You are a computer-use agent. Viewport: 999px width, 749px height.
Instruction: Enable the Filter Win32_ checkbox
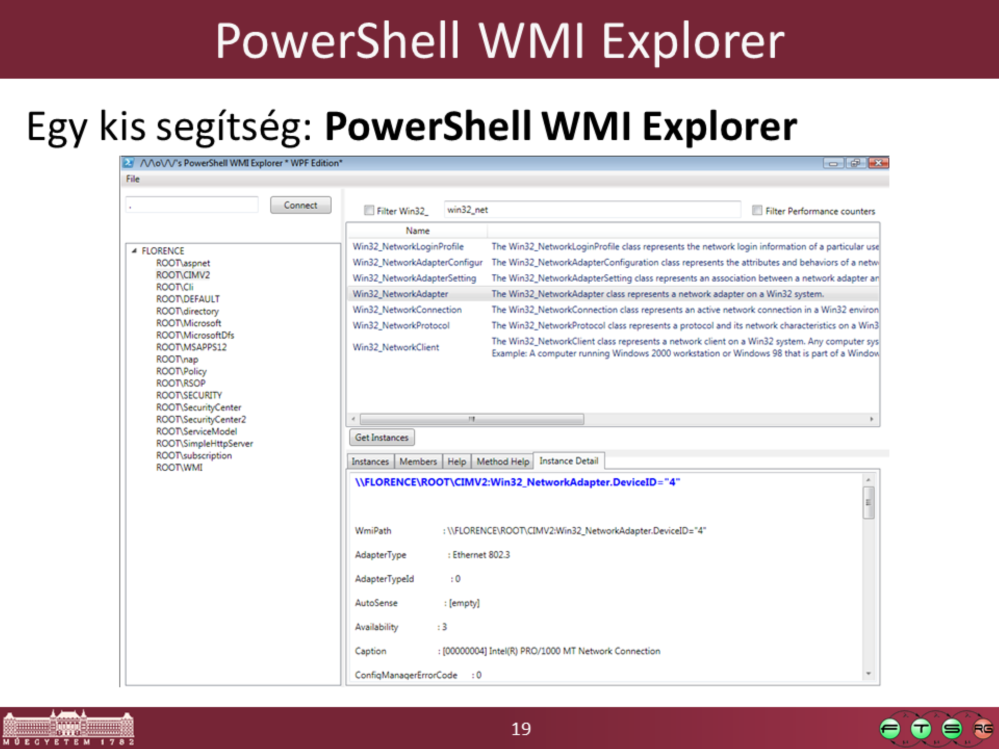coord(369,210)
